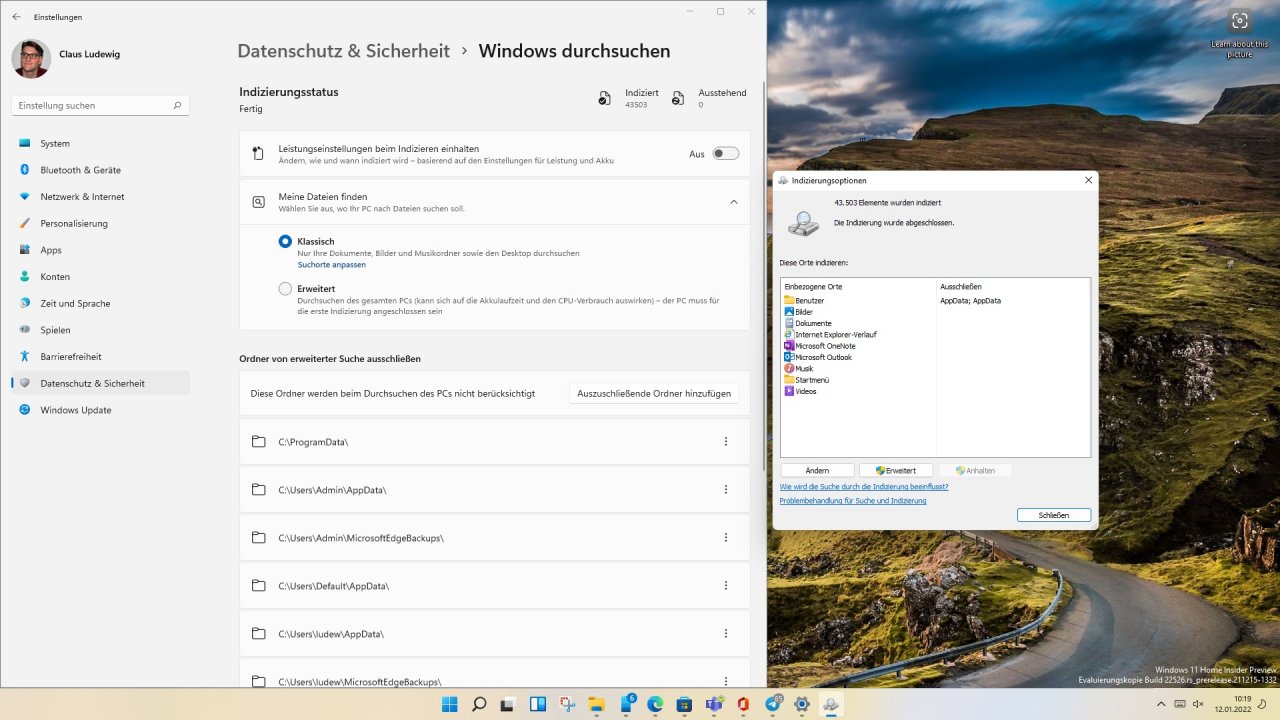Open Zeit und Sprache settings
Screen dimensions: 1280x720
click(x=100, y=303)
